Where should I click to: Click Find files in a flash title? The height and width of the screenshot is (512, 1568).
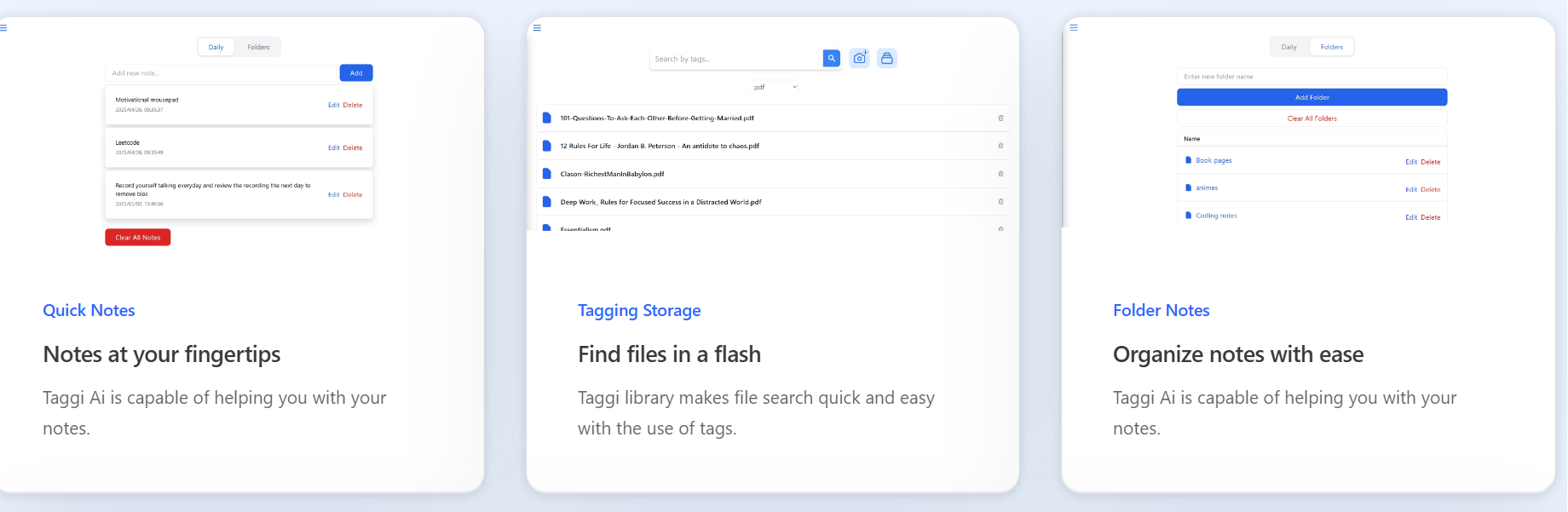click(x=669, y=354)
